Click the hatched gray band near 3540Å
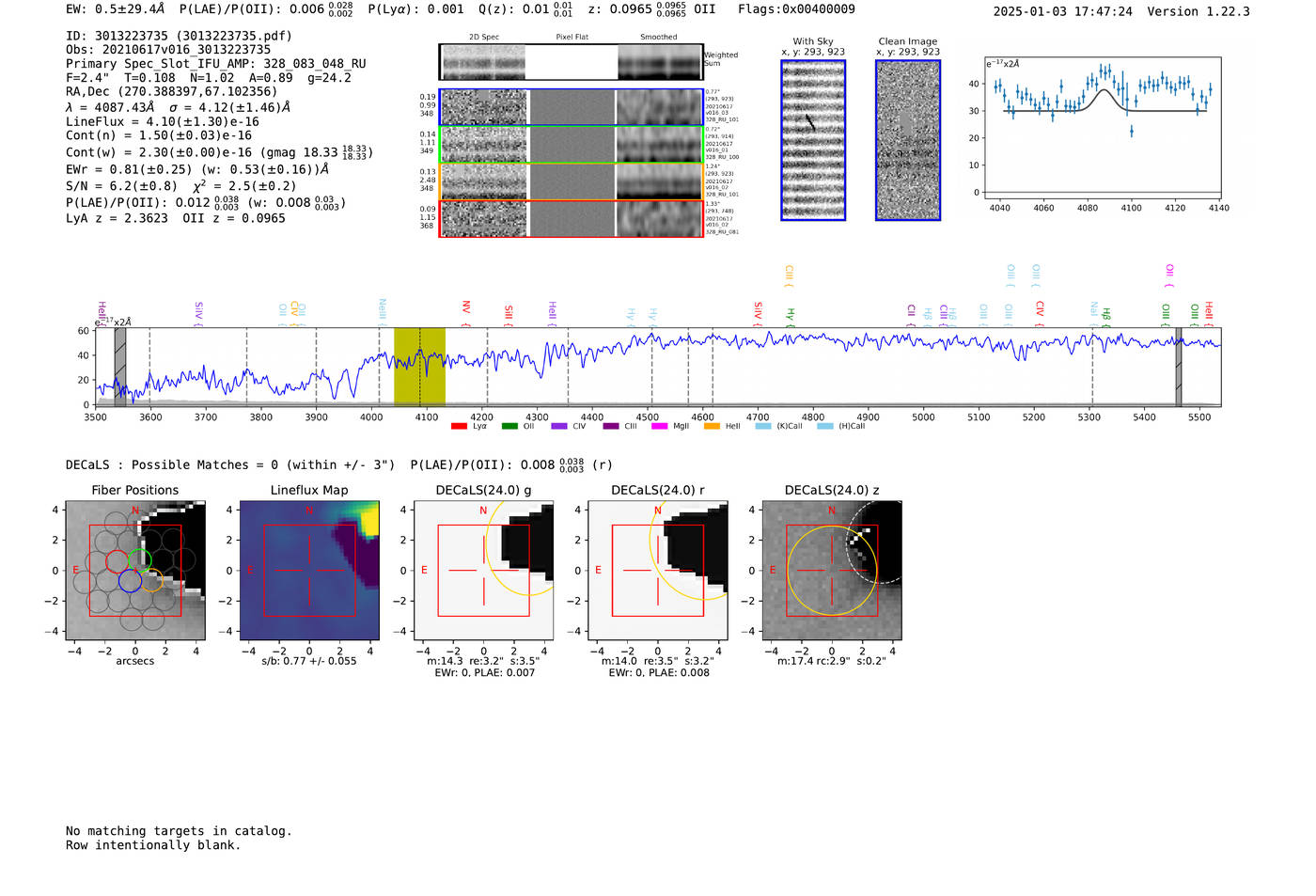The height and width of the screenshot is (896, 1316). [x=120, y=367]
